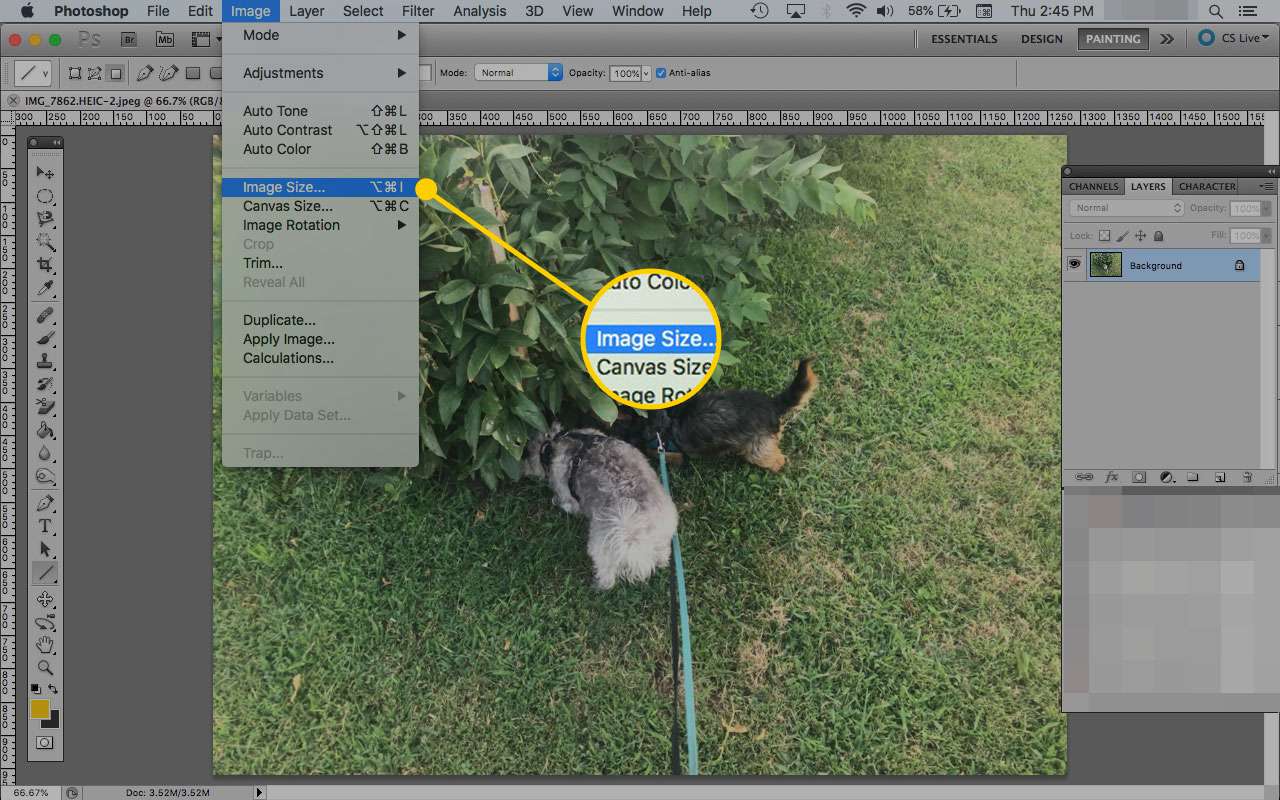Switch to the Channels tab
Screen dimensions: 1280x800
tap(1093, 186)
